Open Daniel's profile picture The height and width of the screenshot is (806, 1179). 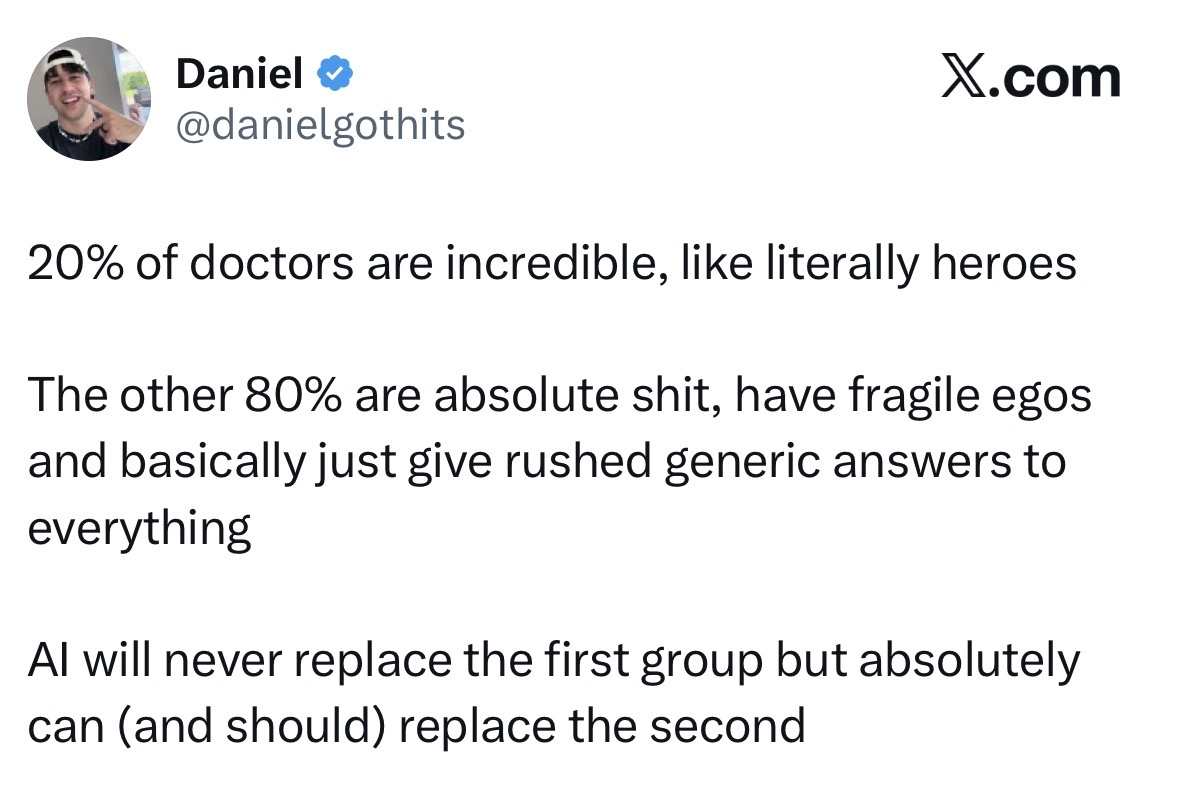tap(89, 98)
